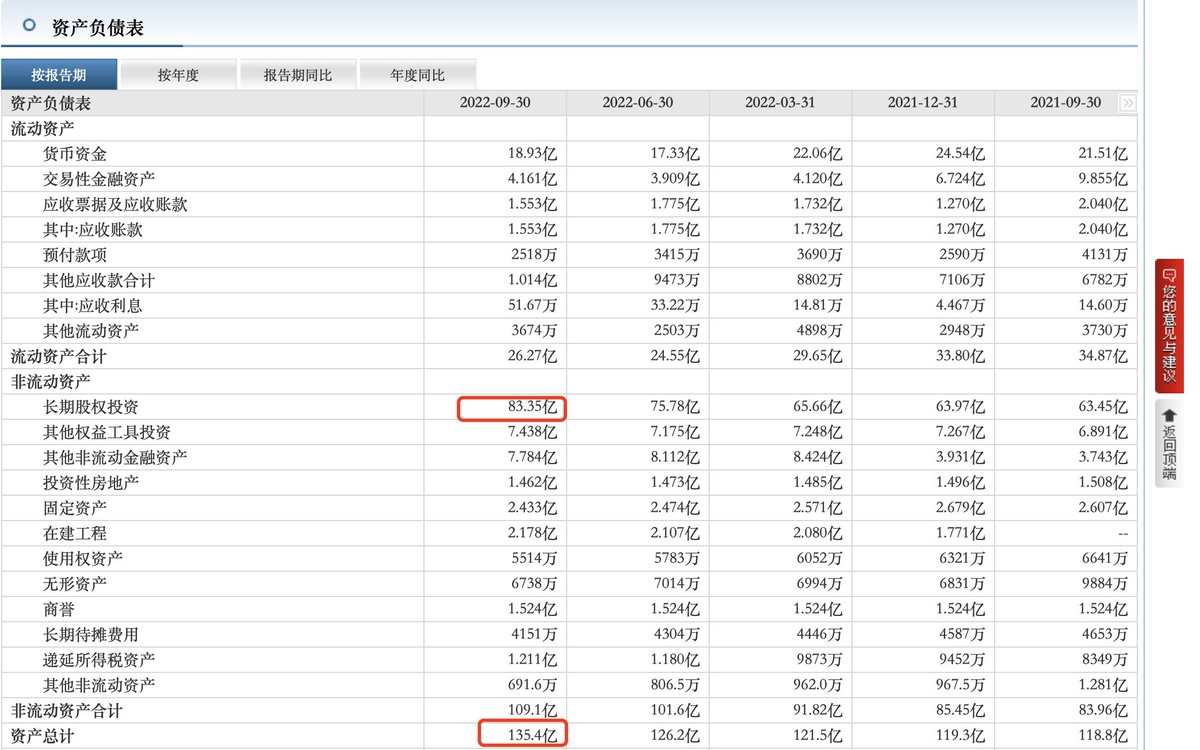Screen dimensions: 1200x750
Task: Click the 2021-12-31 column header
Action: [x=923, y=103]
